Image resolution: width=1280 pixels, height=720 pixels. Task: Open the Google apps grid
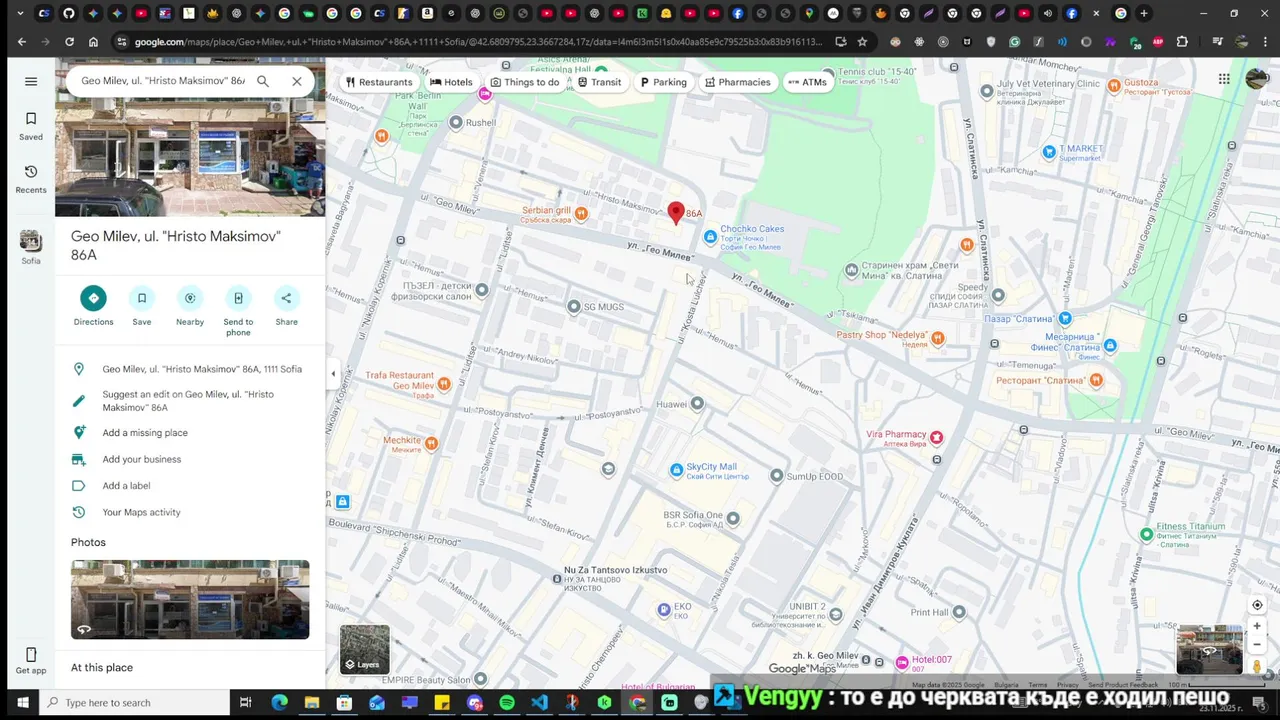[1224, 79]
